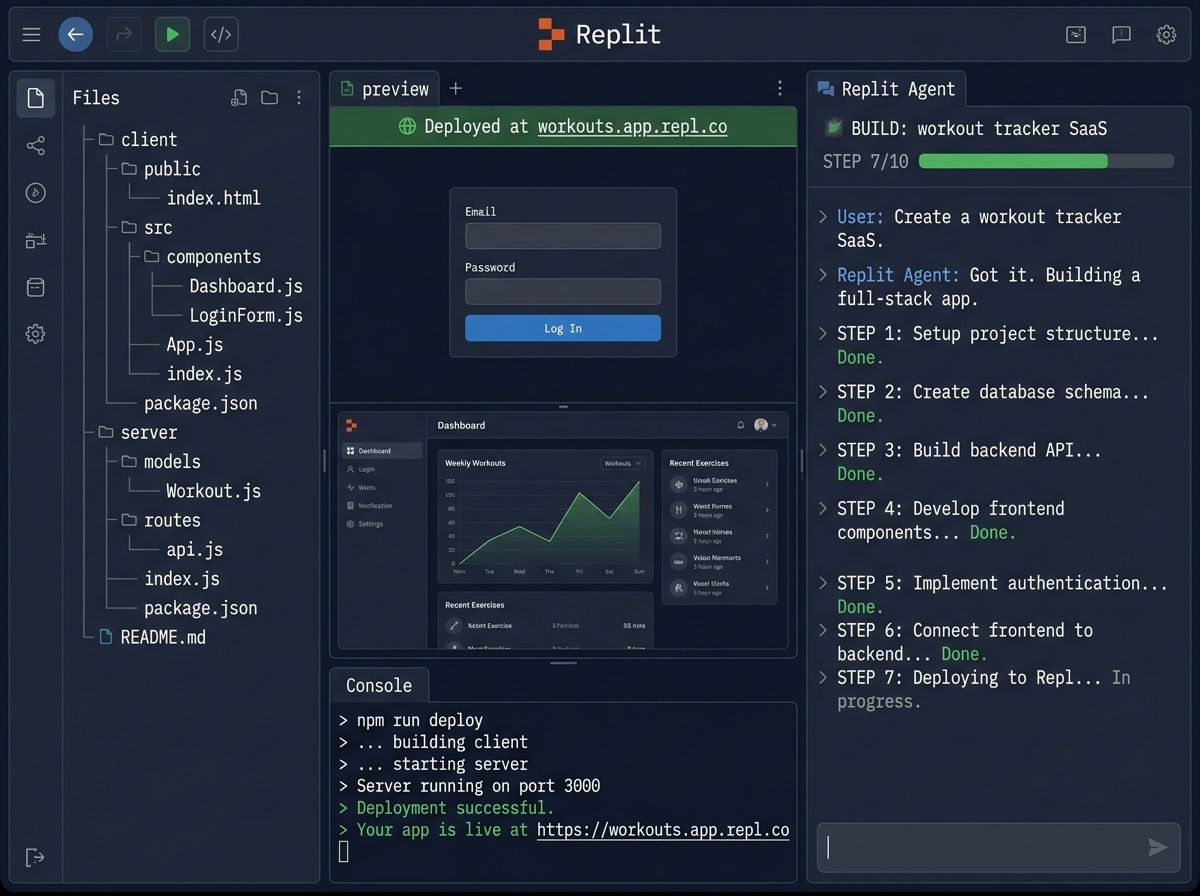Click the build progress bar
Viewport: 1200px width, 896px height.
pyautogui.click(x=1046, y=161)
